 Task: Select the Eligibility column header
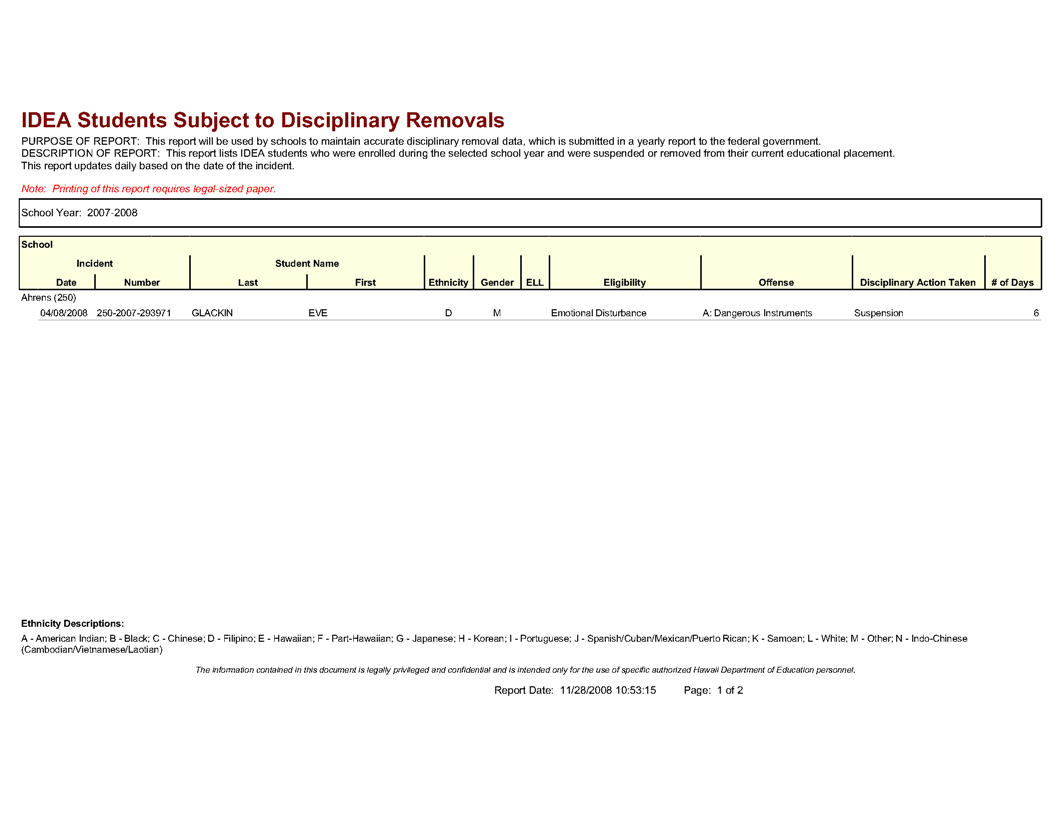pos(624,282)
